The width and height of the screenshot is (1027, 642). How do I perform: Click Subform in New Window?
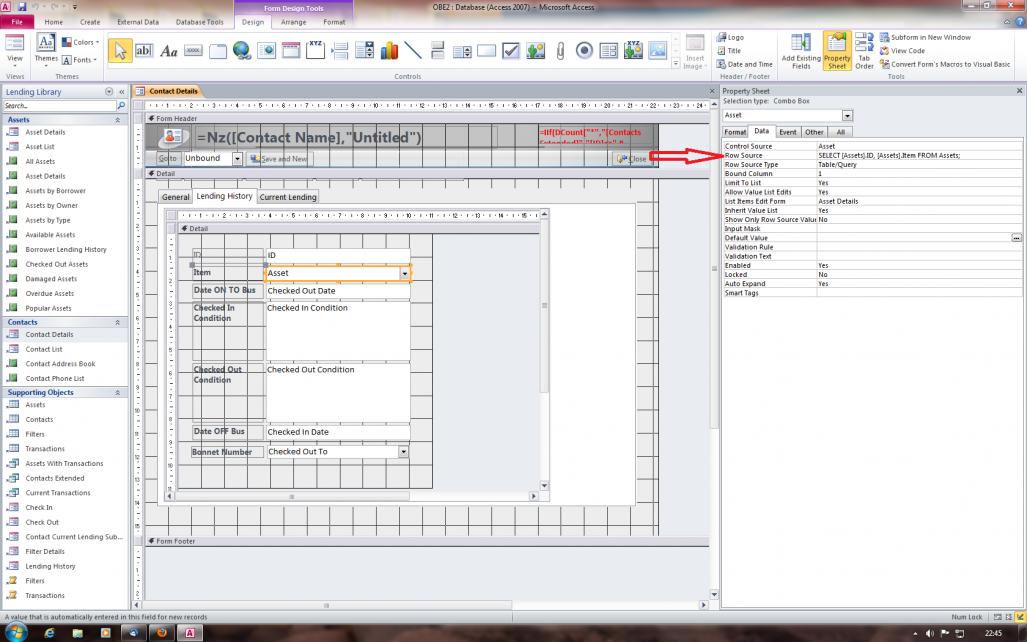(925, 37)
